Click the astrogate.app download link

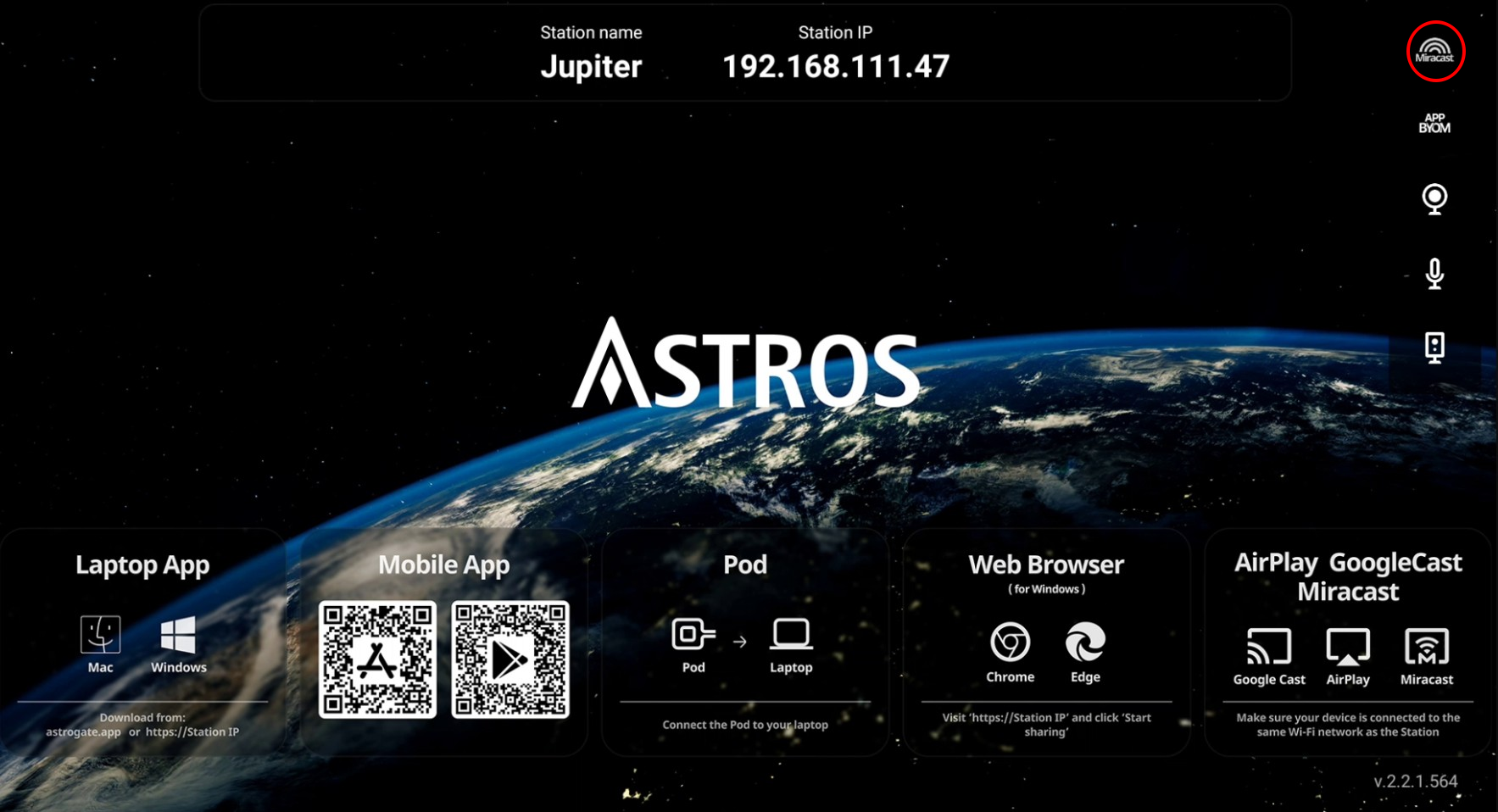(83, 732)
